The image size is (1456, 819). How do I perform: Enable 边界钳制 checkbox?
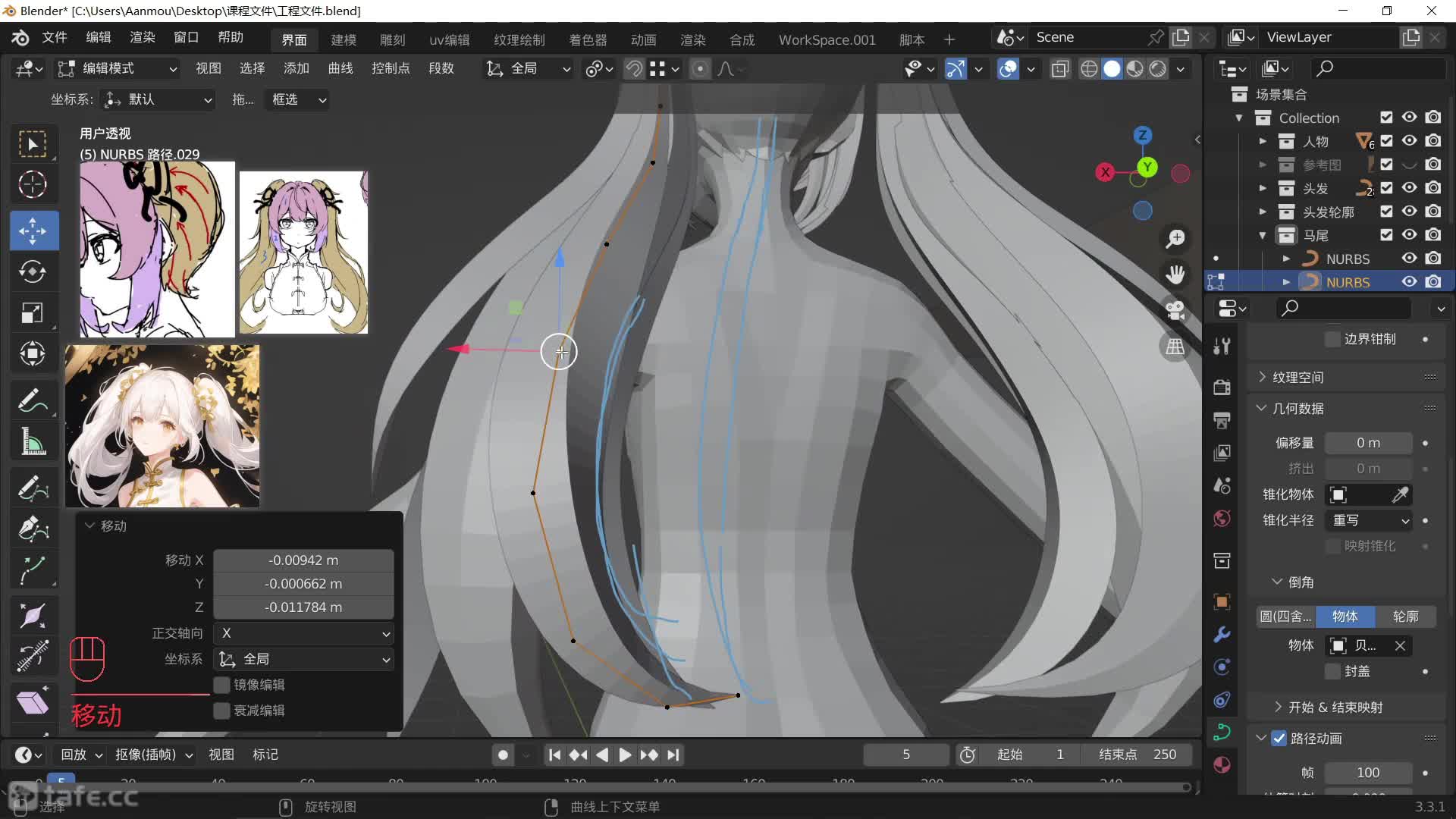(1332, 339)
